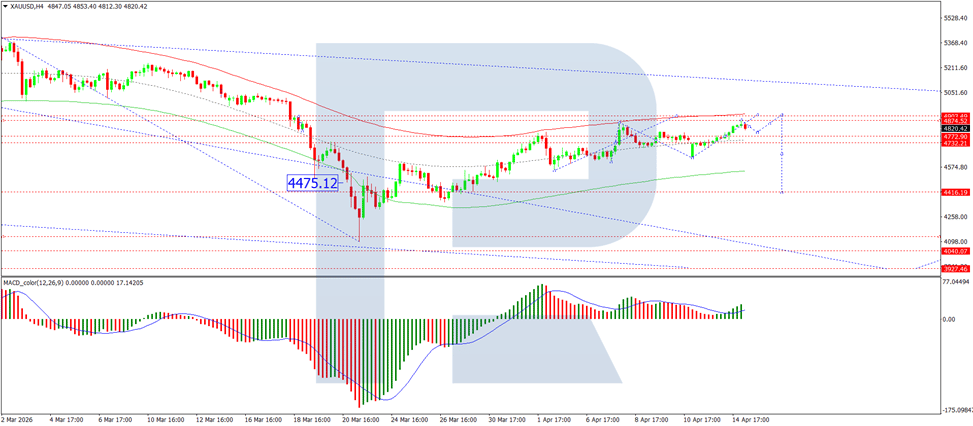
Task: Click the 4772.90 red price tag
Action: (x=956, y=136)
